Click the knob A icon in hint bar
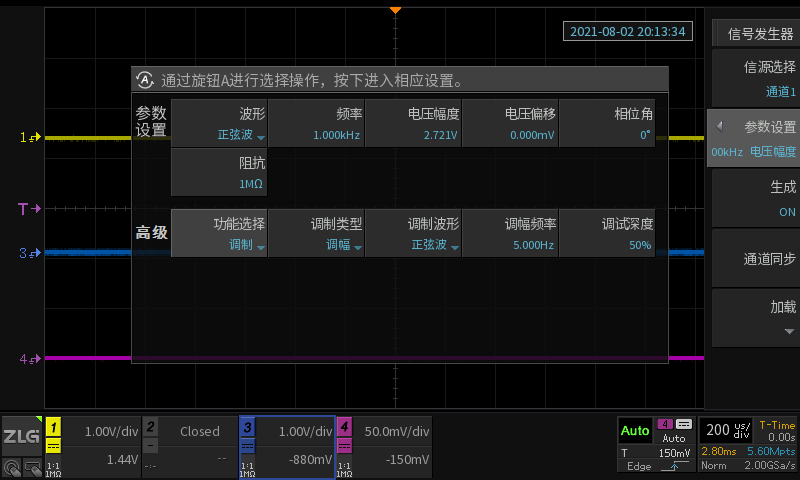The width and height of the screenshot is (800, 480). pyautogui.click(x=145, y=80)
